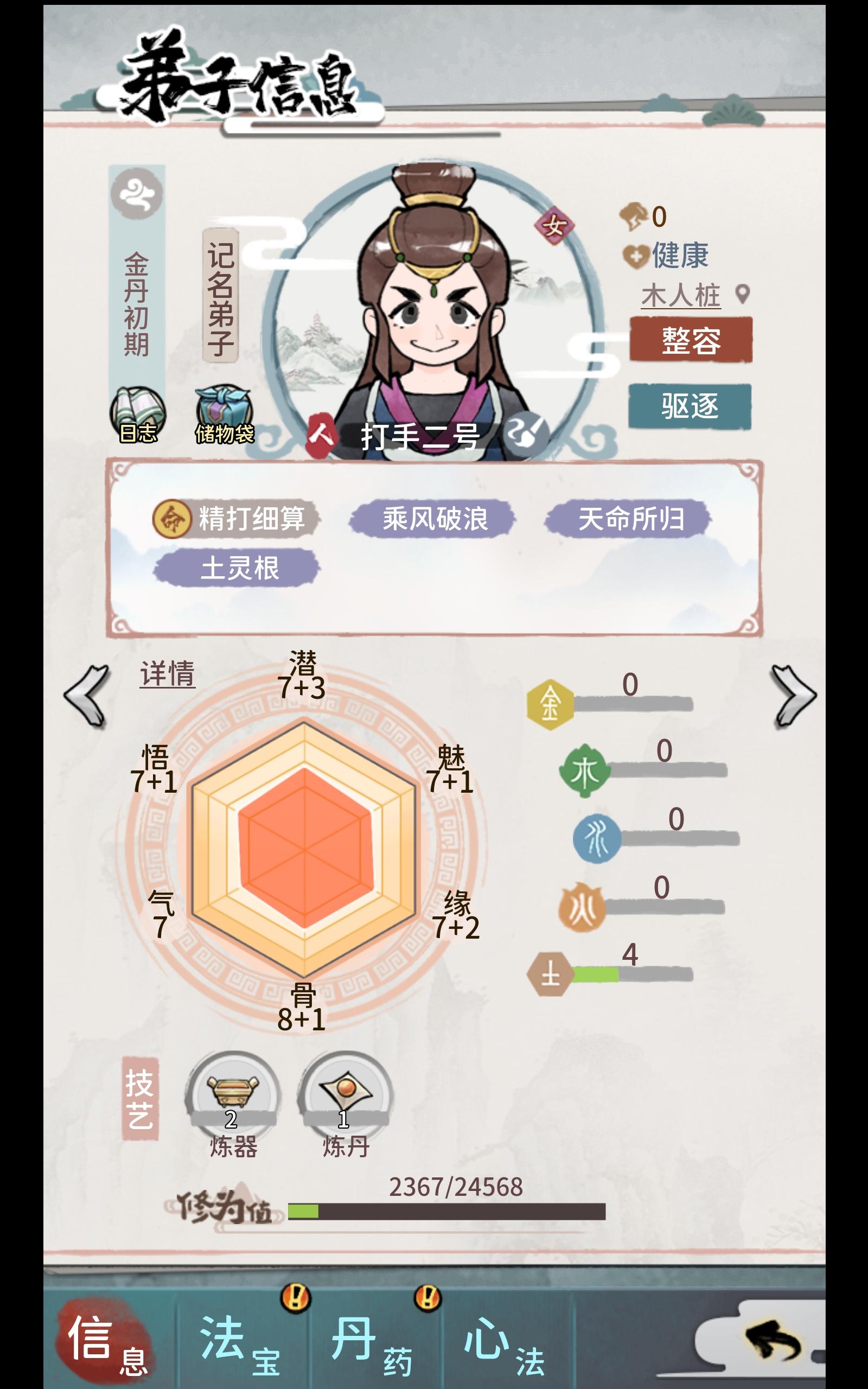Screen dimensions: 868x1389
Task: Tap the 火 fire element icon
Action: [x=582, y=907]
